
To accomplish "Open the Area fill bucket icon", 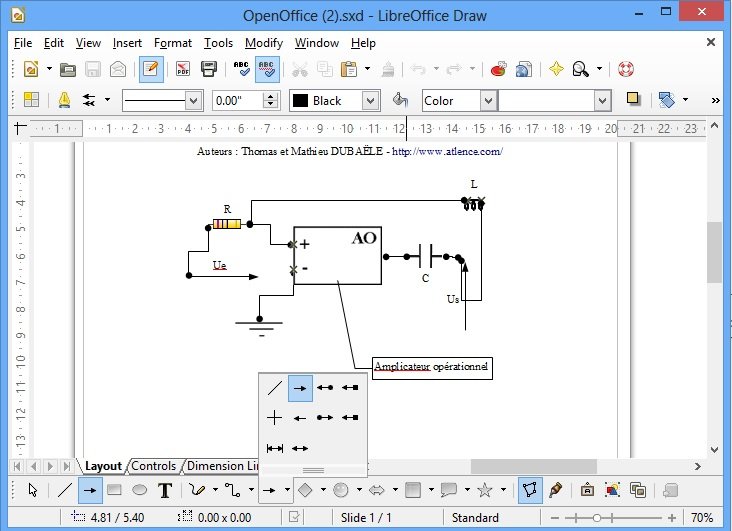I will tap(400, 99).
